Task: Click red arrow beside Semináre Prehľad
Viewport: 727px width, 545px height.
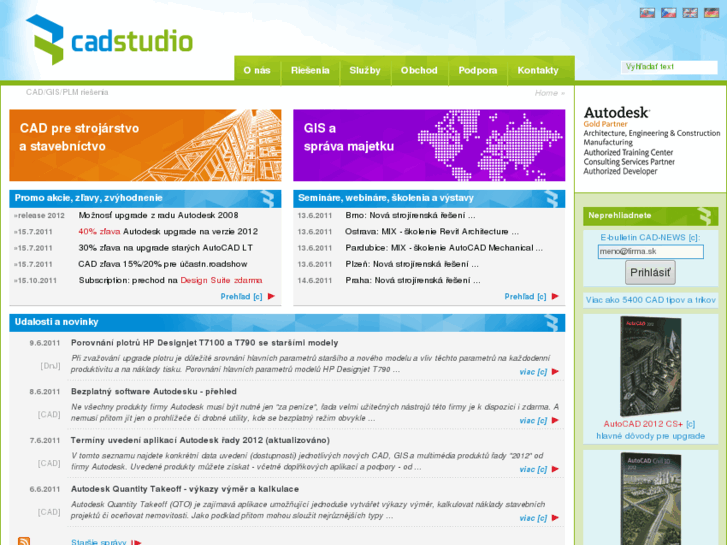Action: (x=555, y=296)
